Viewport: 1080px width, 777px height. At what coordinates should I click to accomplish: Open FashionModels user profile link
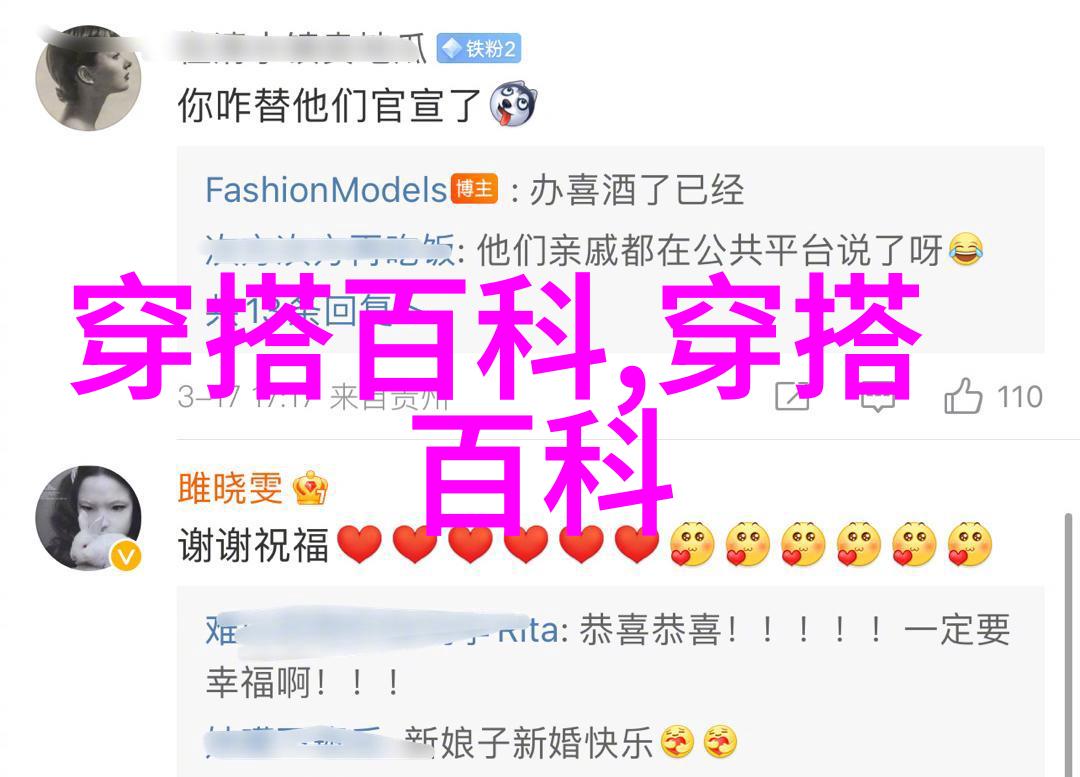(326, 189)
